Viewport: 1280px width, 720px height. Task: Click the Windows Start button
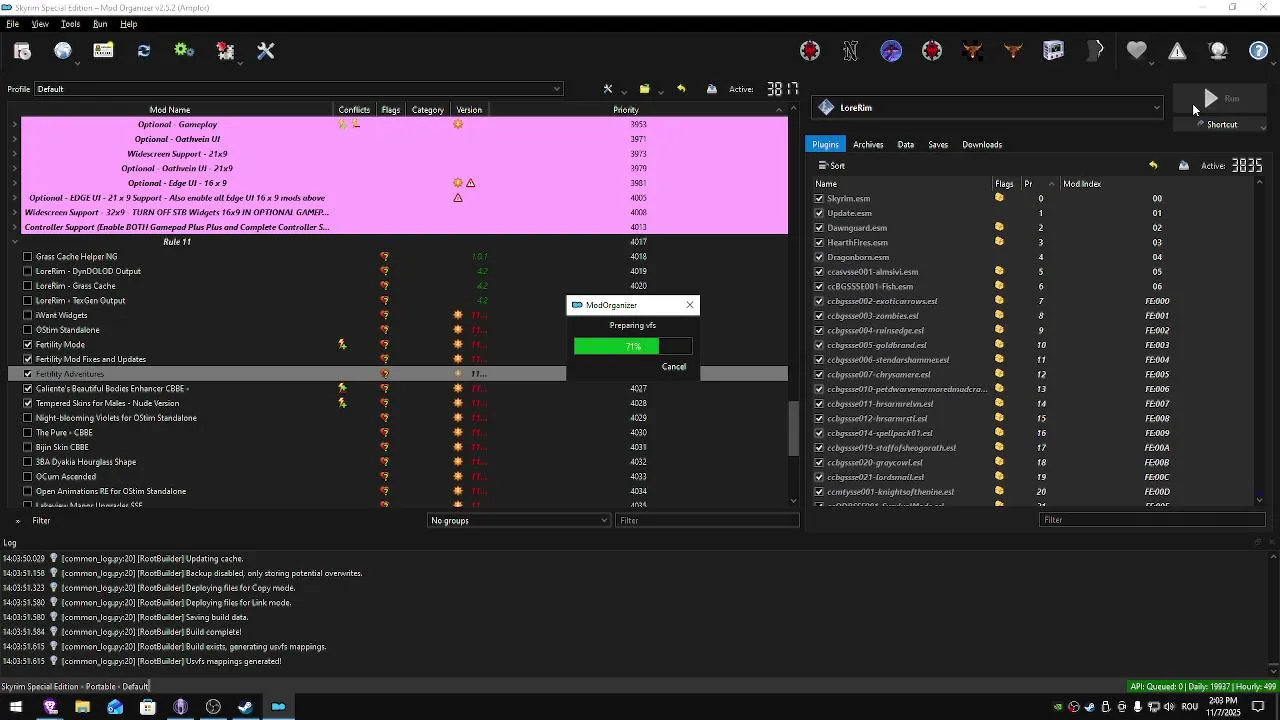click(15, 707)
